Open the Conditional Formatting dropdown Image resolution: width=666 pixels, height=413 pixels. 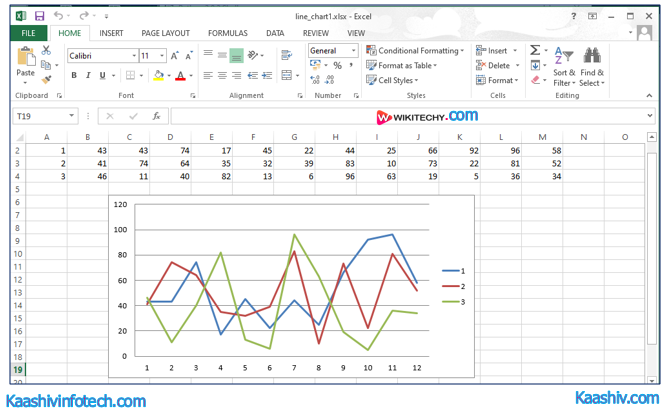pyautogui.click(x=415, y=51)
